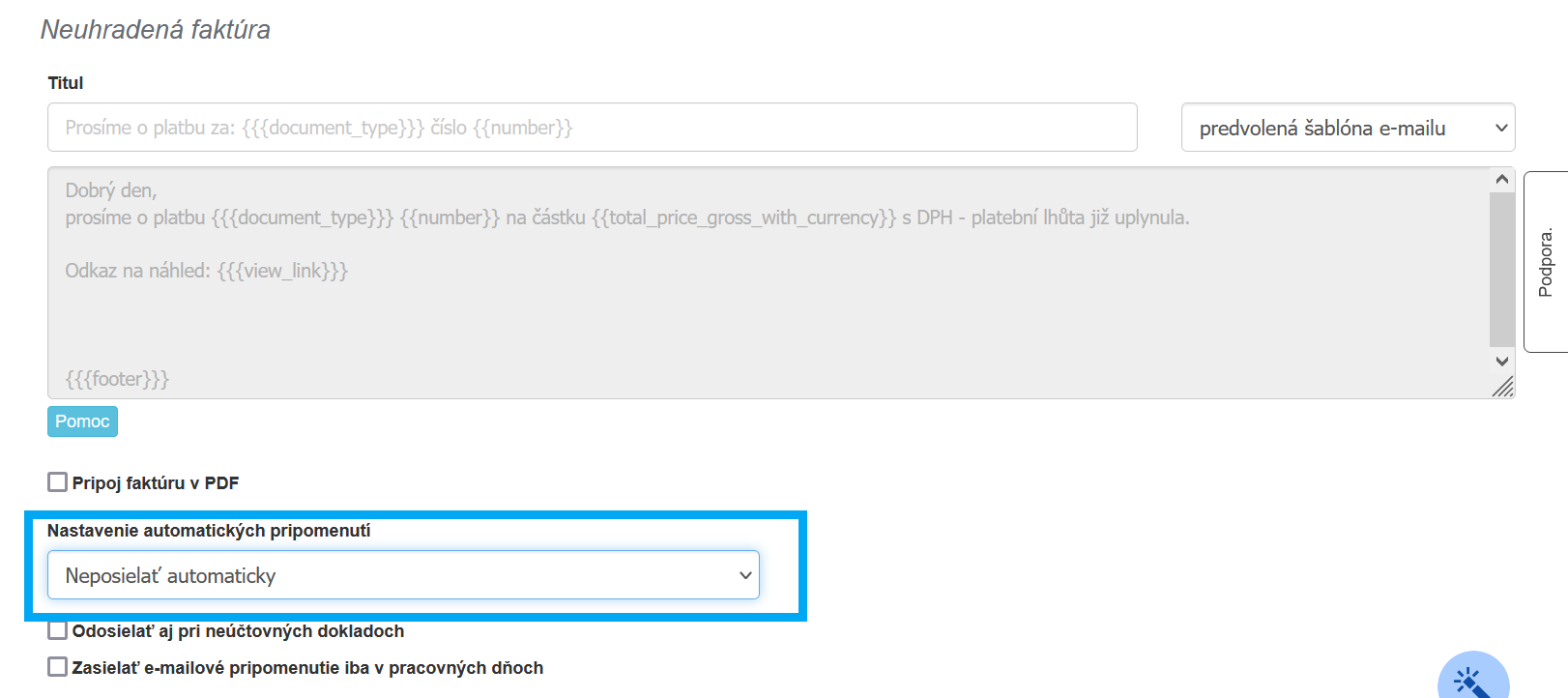Click the message box scroll-down arrow

coord(1501,361)
